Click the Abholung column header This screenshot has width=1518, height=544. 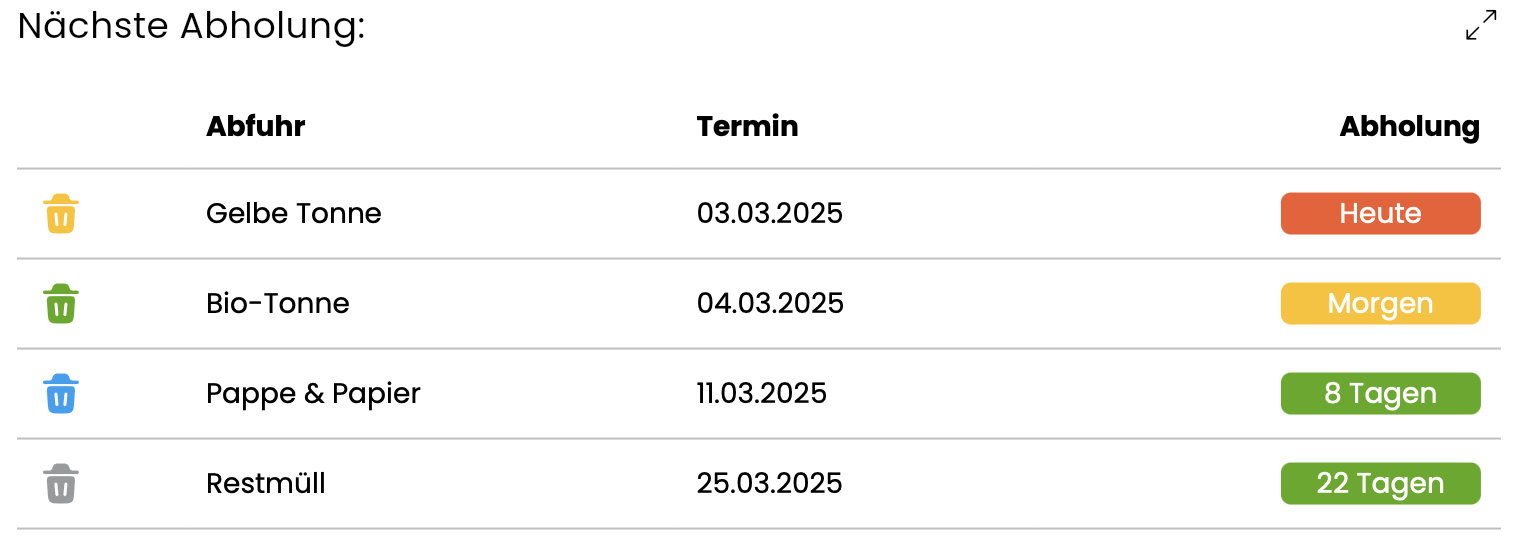pos(1409,128)
